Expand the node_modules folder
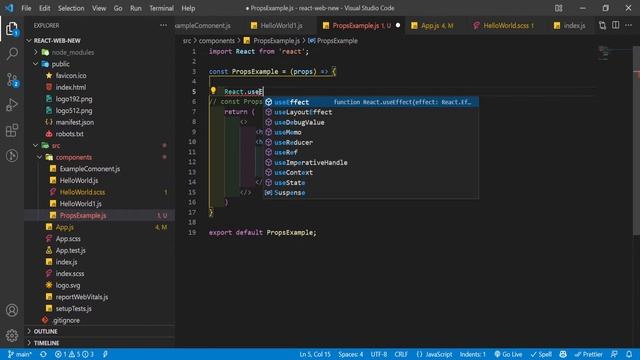The image size is (640, 360). coord(73,52)
